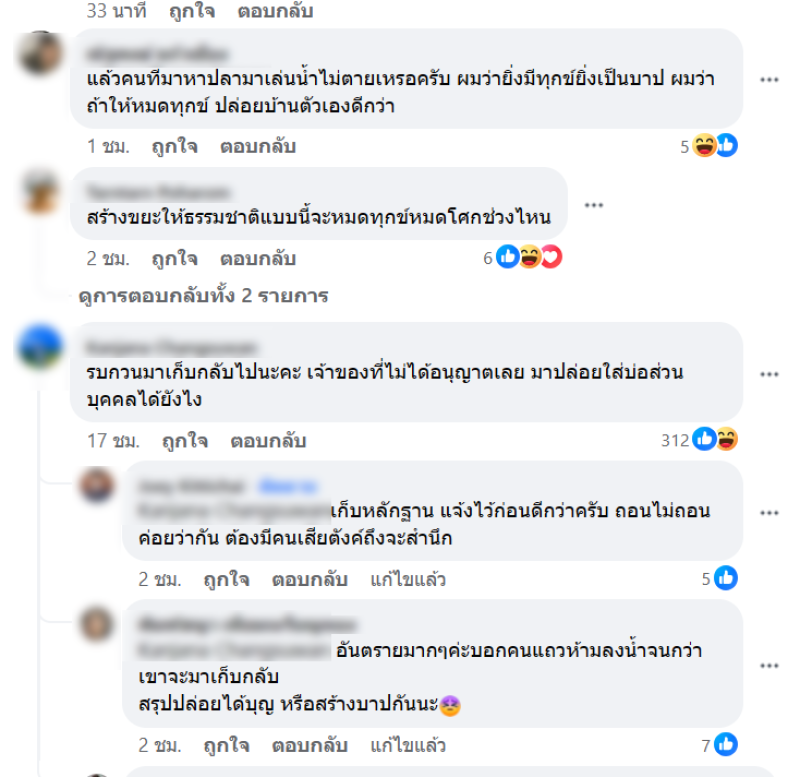Click 'ถูกใจ' under the 17 ชม. comment
Screen dimensions: 800x777
click(185, 441)
